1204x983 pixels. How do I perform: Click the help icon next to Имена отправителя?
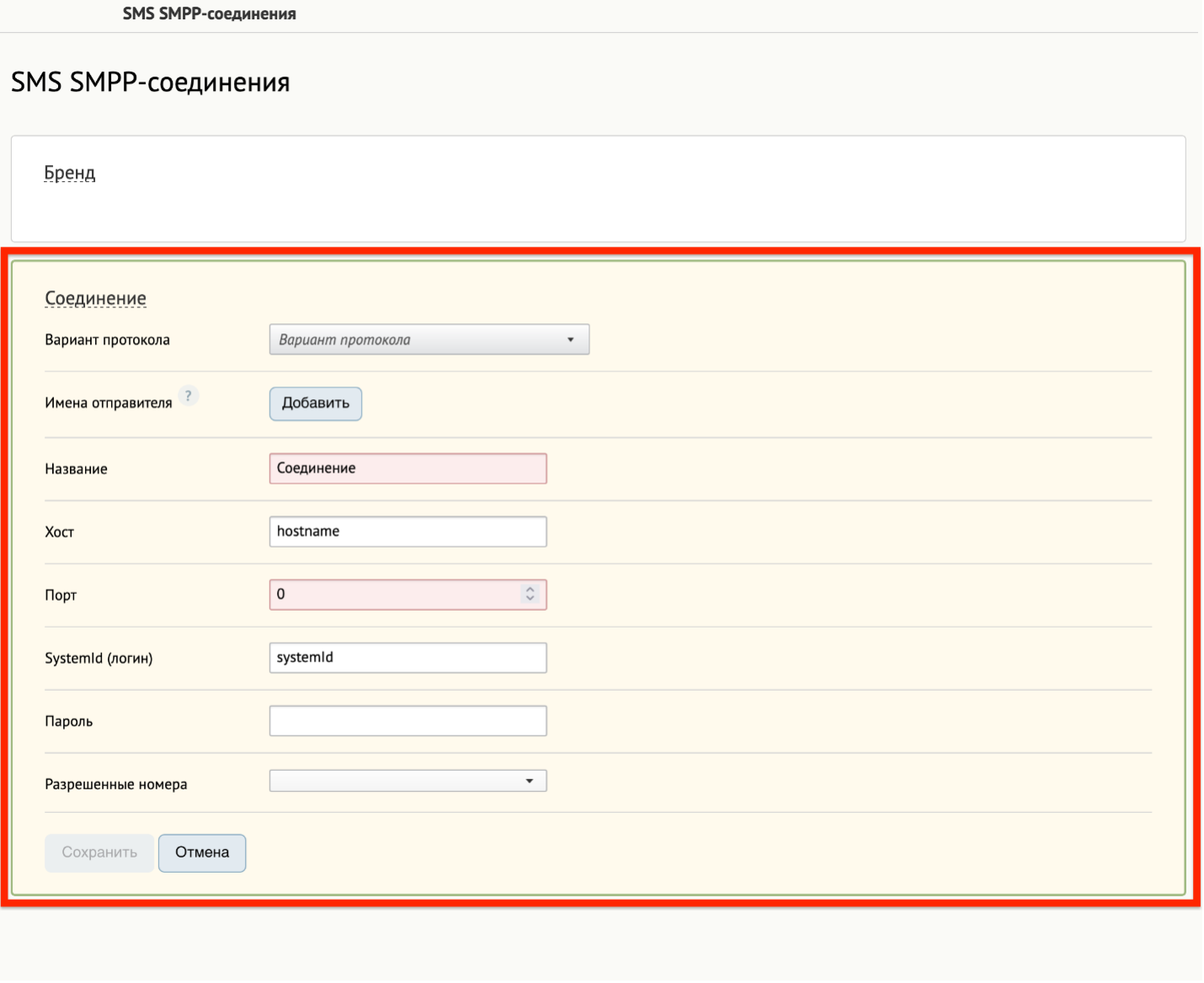click(x=189, y=396)
